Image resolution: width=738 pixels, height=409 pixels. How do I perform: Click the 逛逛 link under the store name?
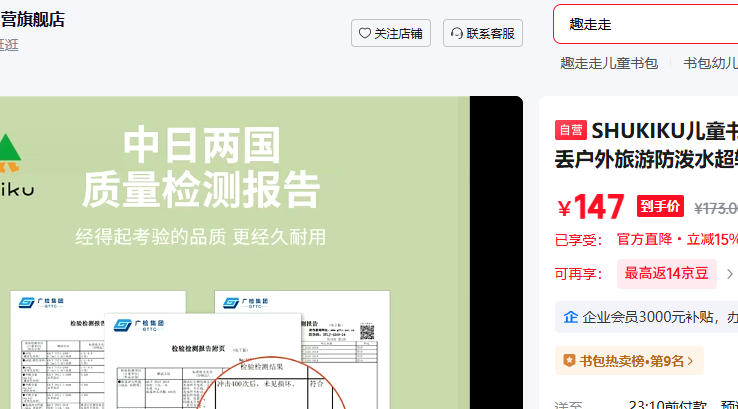(x=9, y=44)
